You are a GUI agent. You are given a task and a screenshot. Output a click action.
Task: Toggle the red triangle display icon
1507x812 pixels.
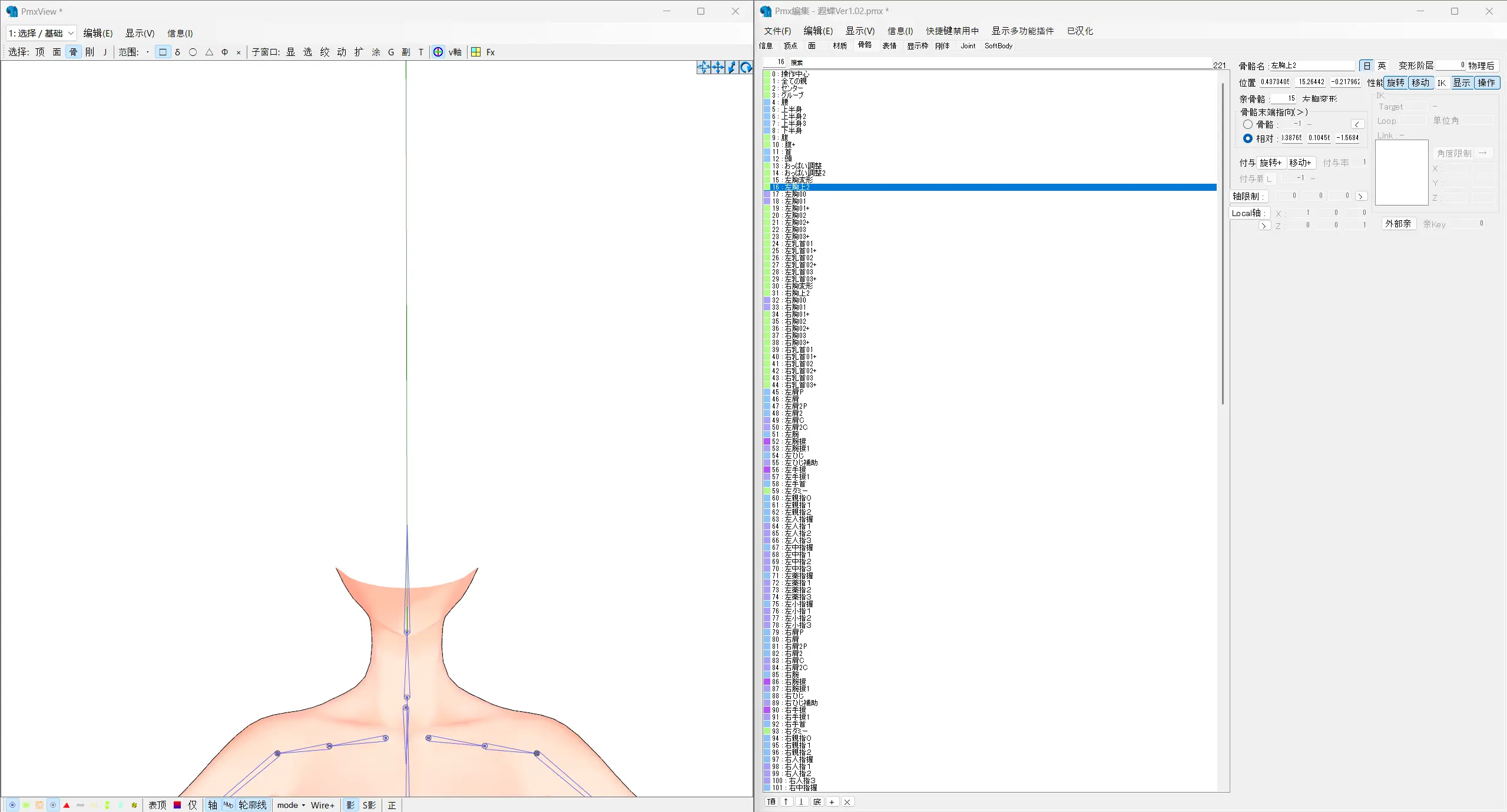click(x=67, y=805)
